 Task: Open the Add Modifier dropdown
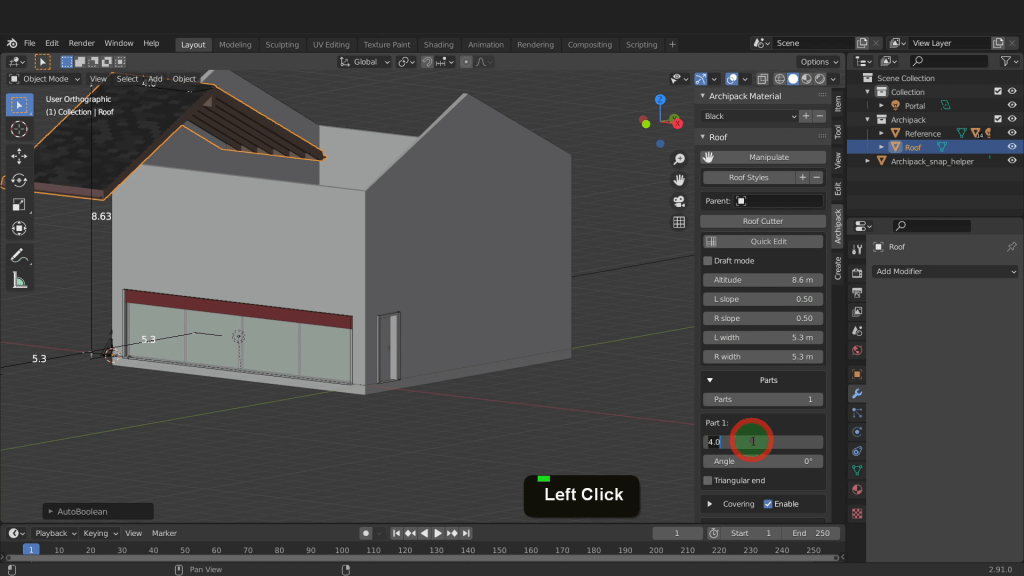945,272
